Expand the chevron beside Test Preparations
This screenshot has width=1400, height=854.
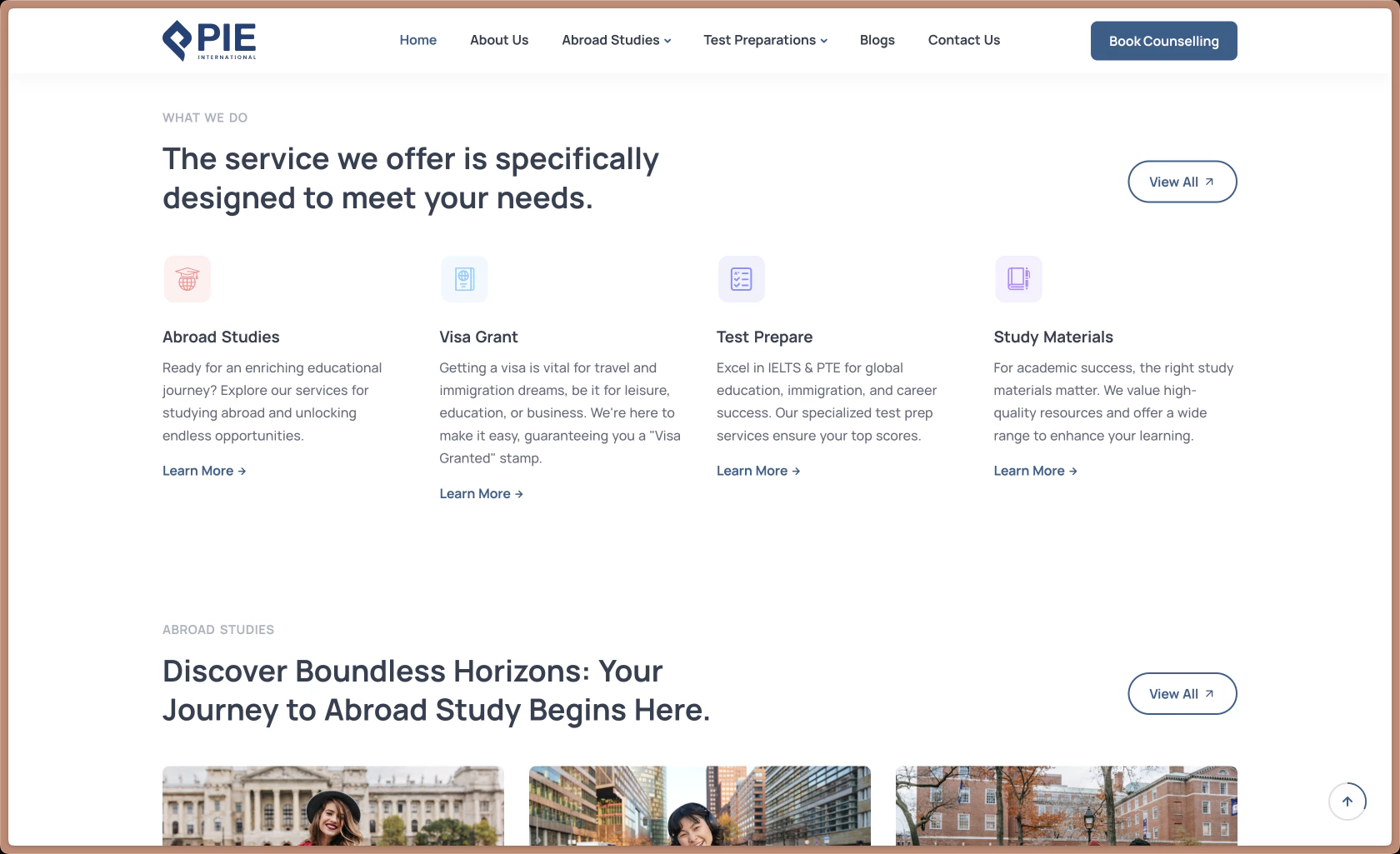click(x=823, y=40)
